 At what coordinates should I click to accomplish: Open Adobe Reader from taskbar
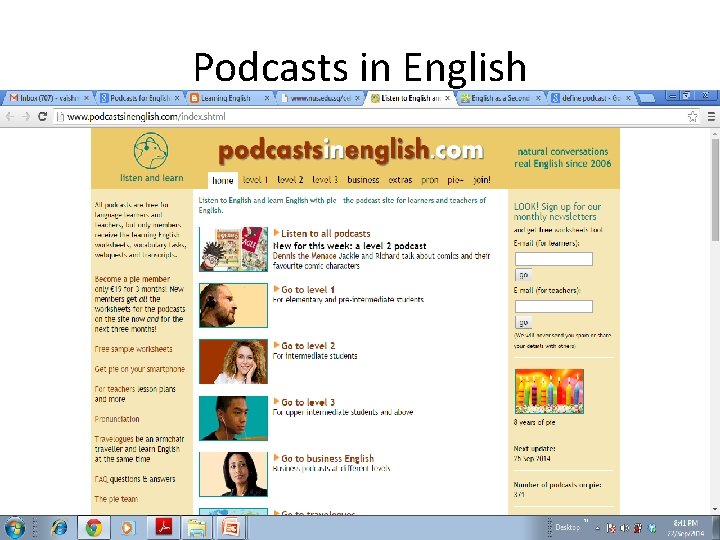[x=163, y=528]
